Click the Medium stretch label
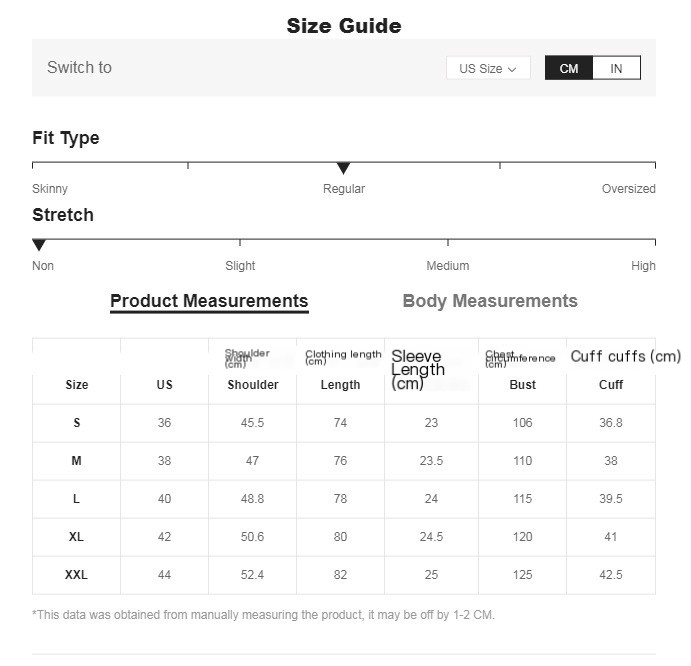This screenshot has height=666, width=691. coord(448,266)
